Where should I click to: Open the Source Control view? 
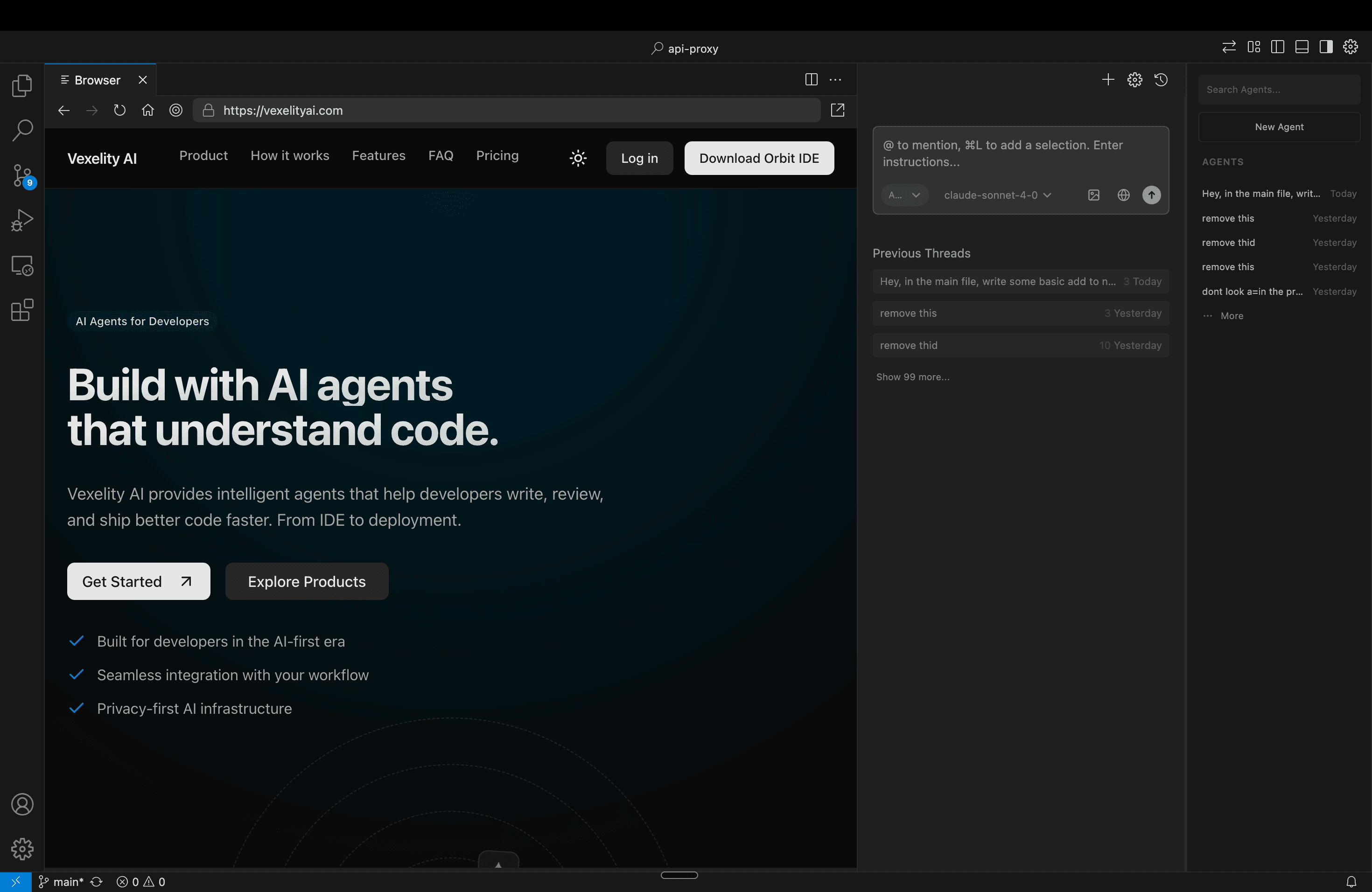[x=22, y=175]
